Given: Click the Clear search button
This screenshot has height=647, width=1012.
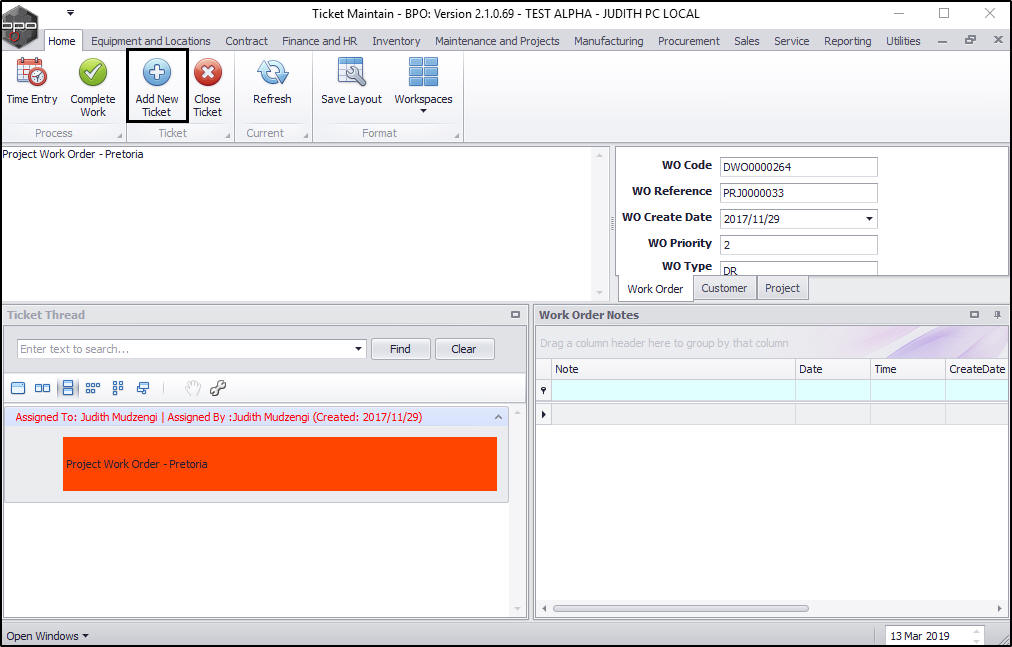Looking at the screenshot, I should 464,349.
